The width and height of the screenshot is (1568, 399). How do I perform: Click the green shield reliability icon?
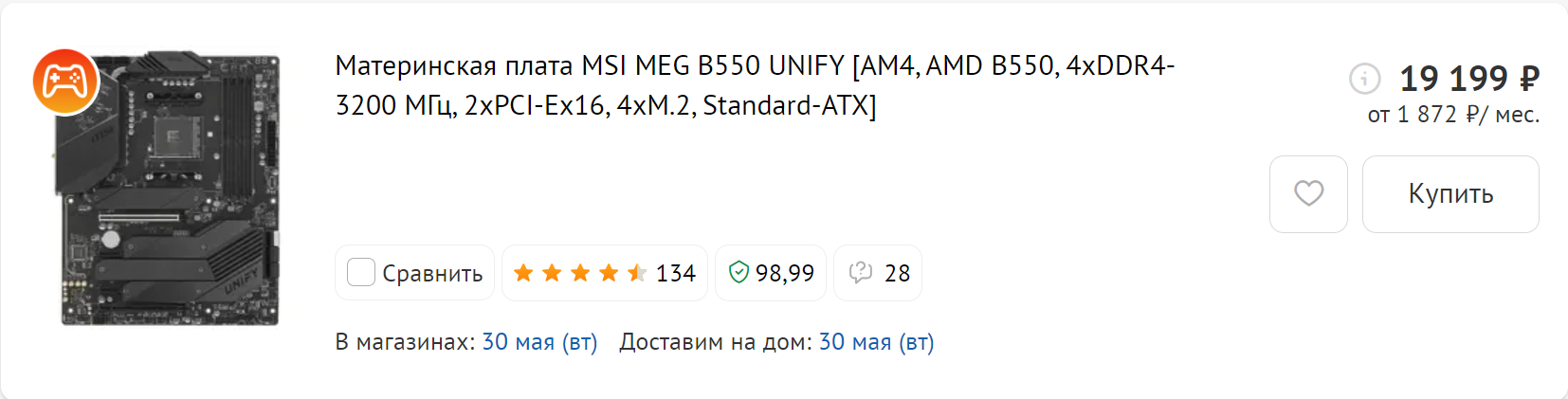coord(738,273)
